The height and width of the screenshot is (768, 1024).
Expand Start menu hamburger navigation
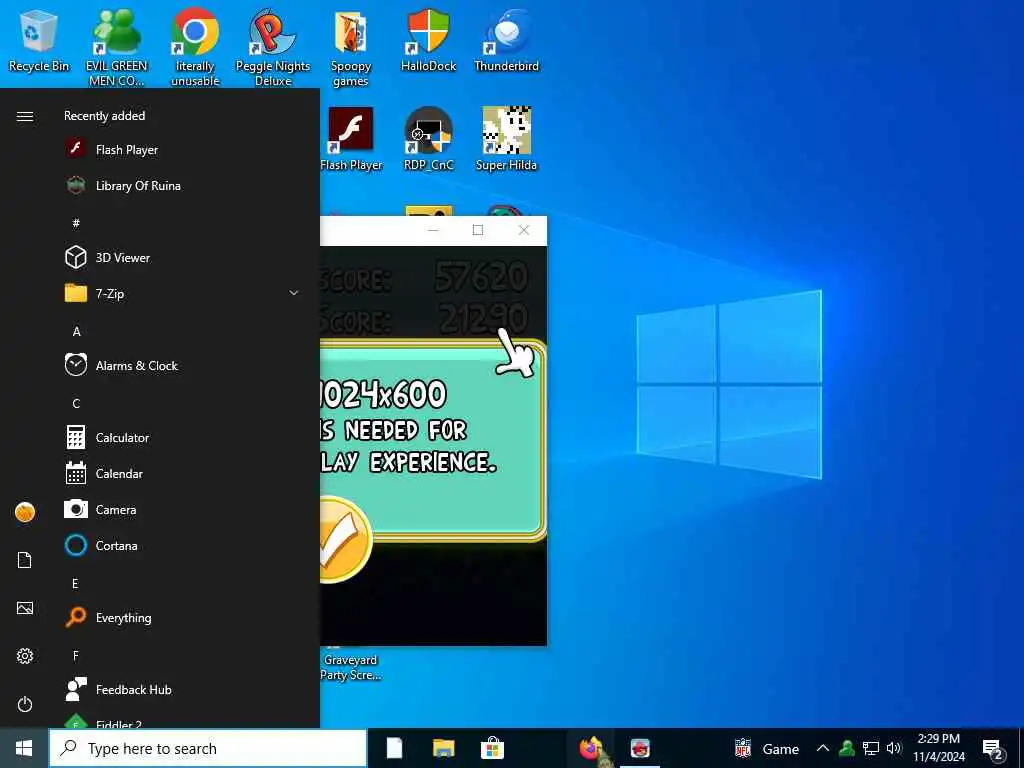click(x=25, y=116)
